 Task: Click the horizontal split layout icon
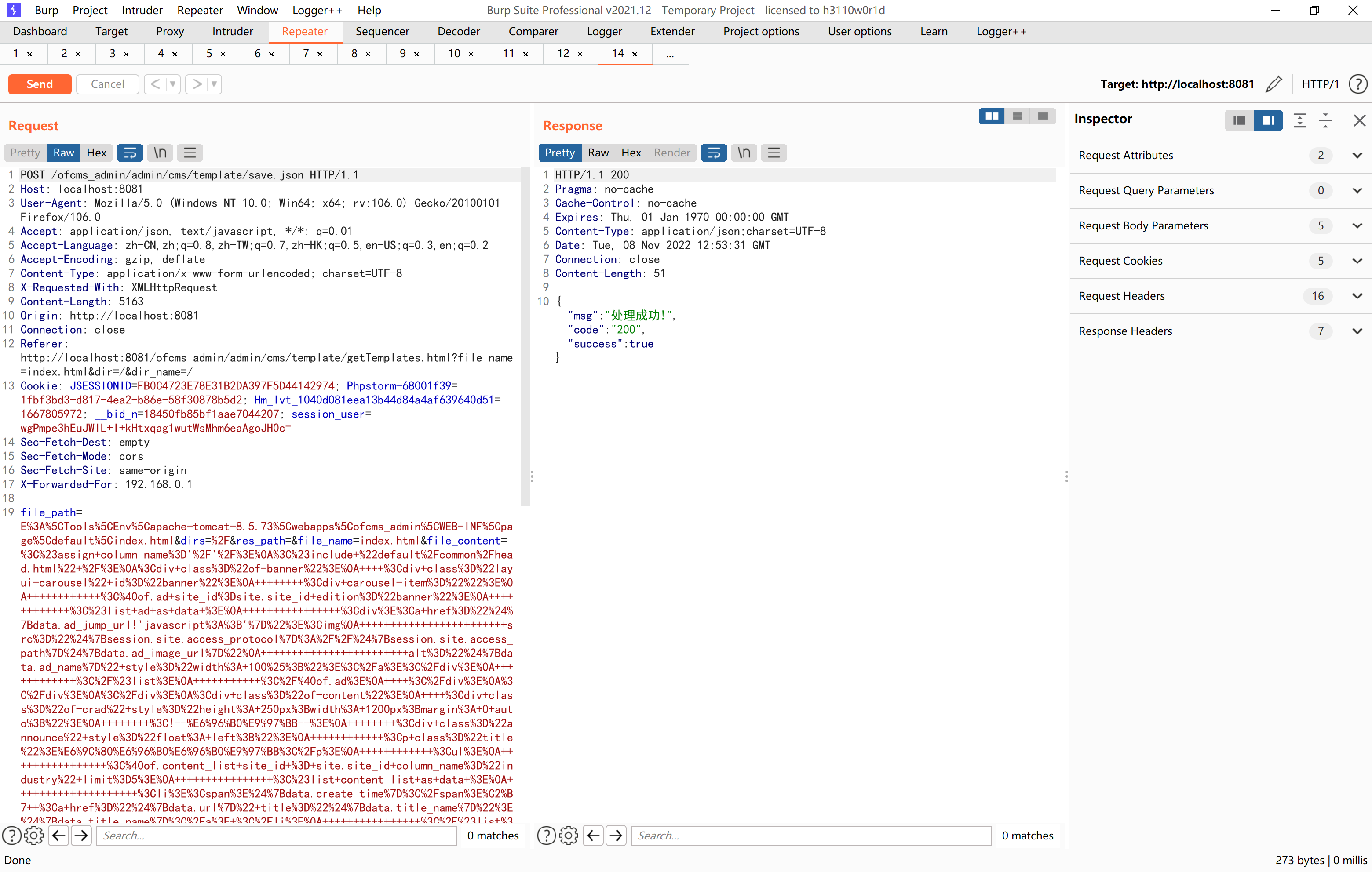point(1018,116)
